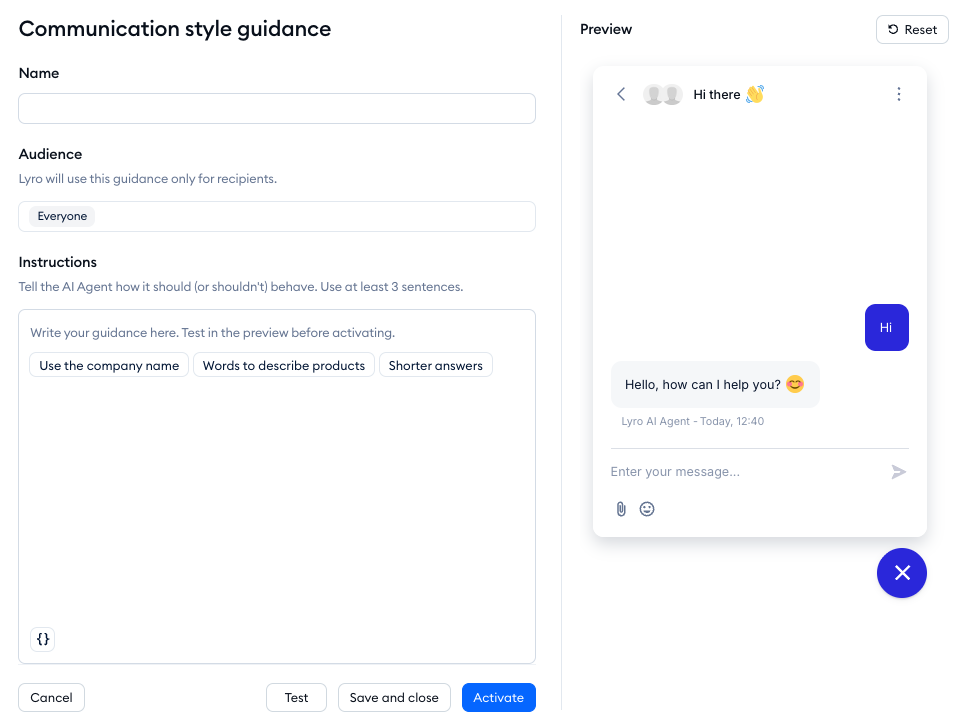Viewport: 966px width, 728px height.
Task: Click the Test button
Action: [296, 697]
